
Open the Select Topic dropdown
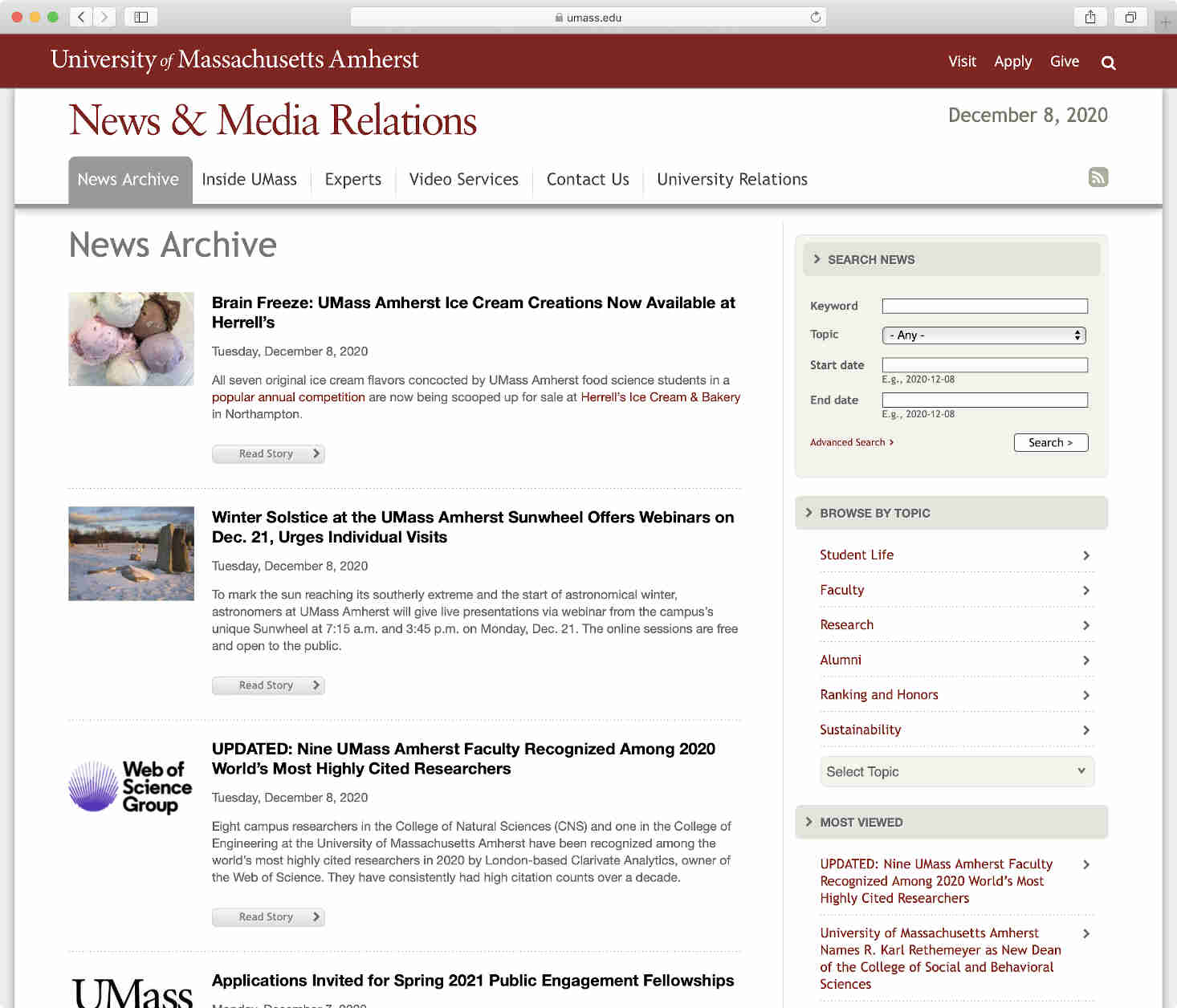957,771
